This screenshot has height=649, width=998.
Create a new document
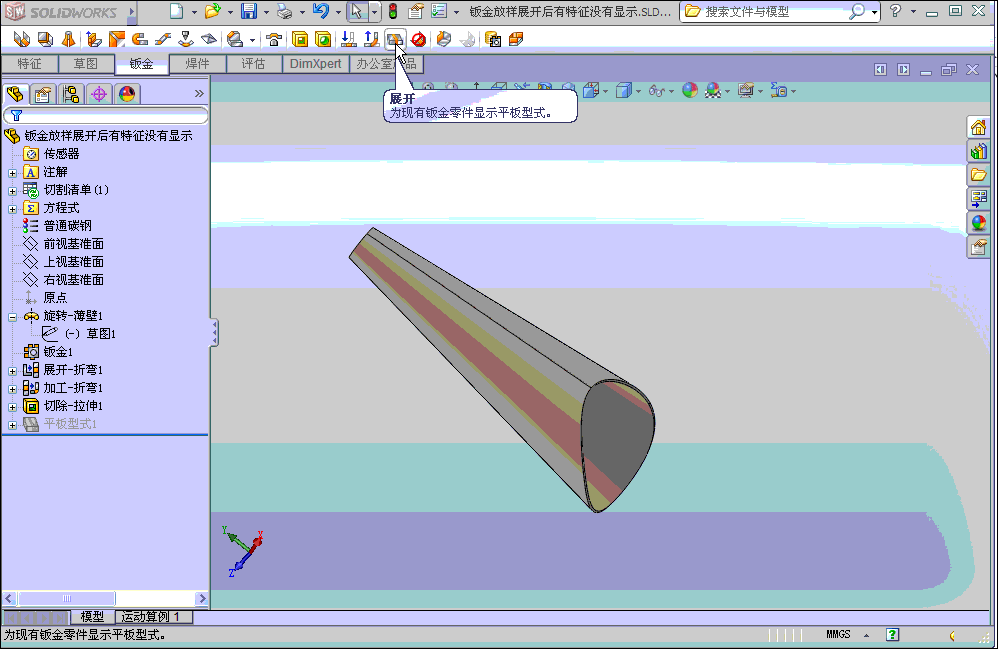[176, 11]
